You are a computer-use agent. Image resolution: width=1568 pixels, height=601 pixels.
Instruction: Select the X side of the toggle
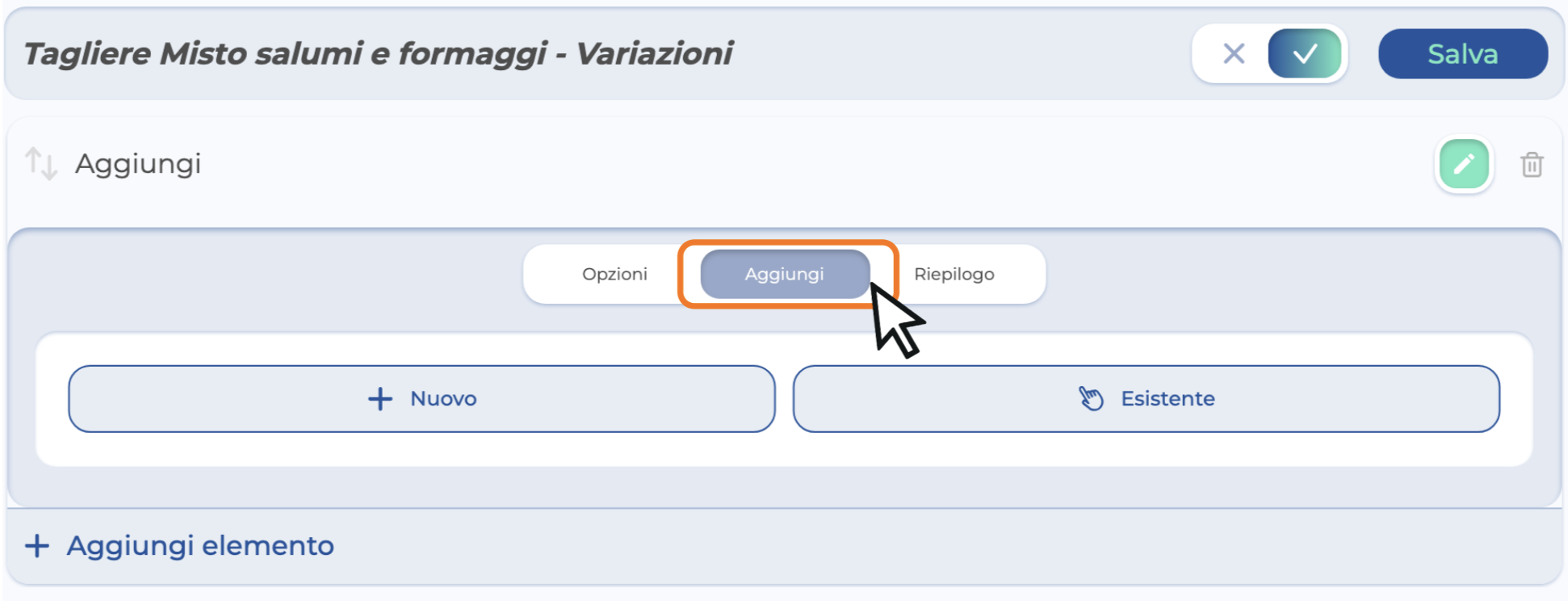pos(1233,54)
